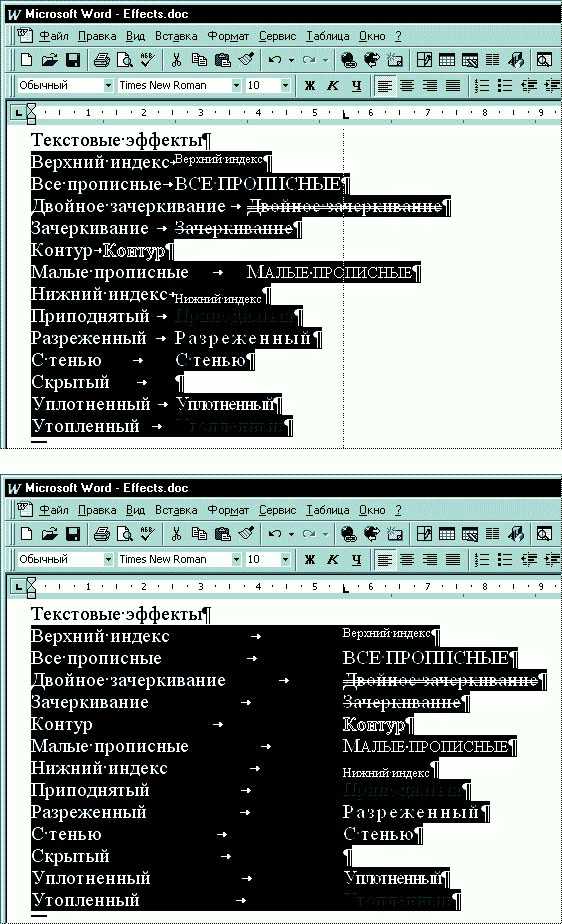Click document control icon beside Файл, upper window
The height and width of the screenshot is (924, 562).
click(25, 36)
